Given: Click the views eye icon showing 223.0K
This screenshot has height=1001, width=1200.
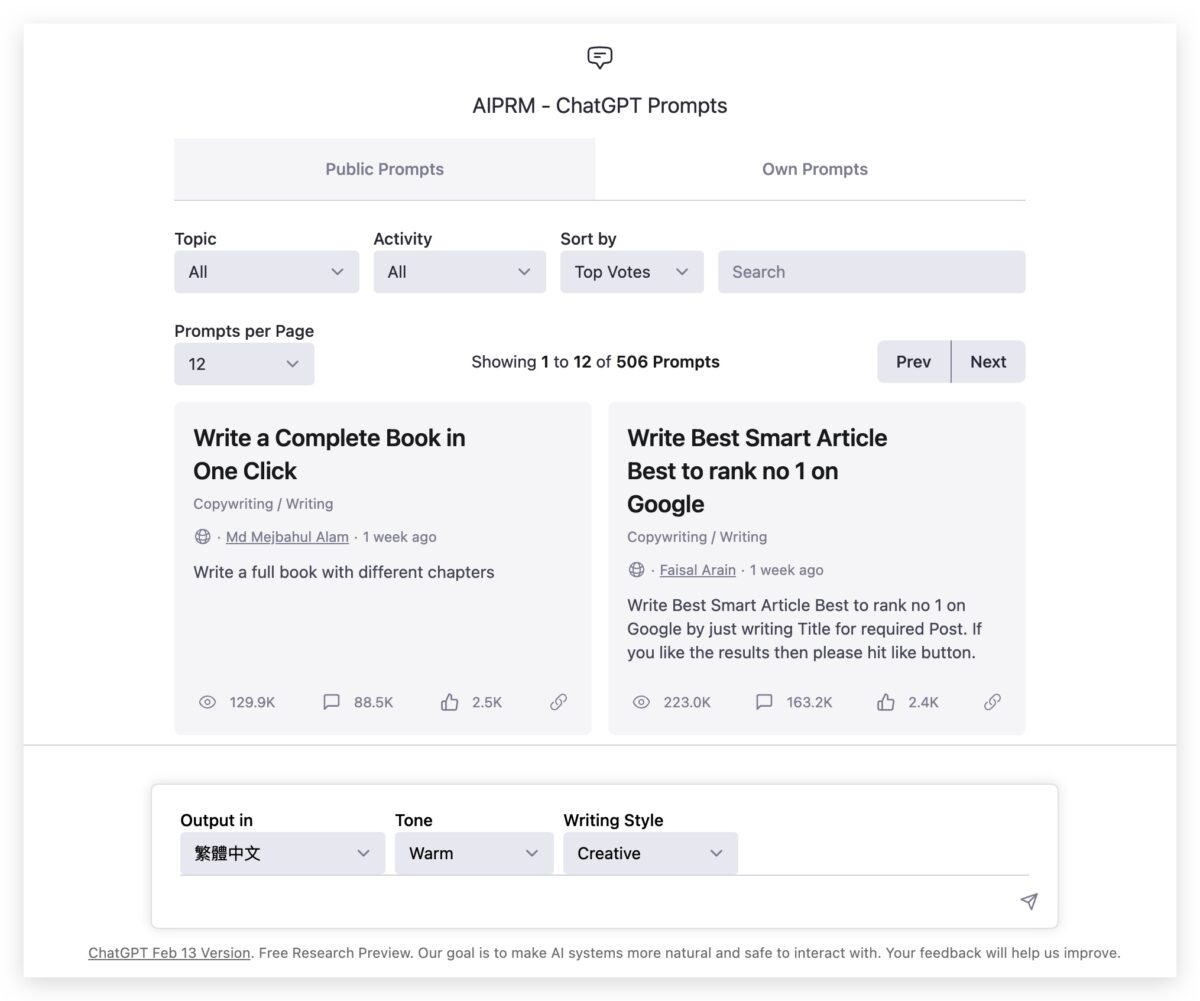Looking at the screenshot, I should (641, 702).
